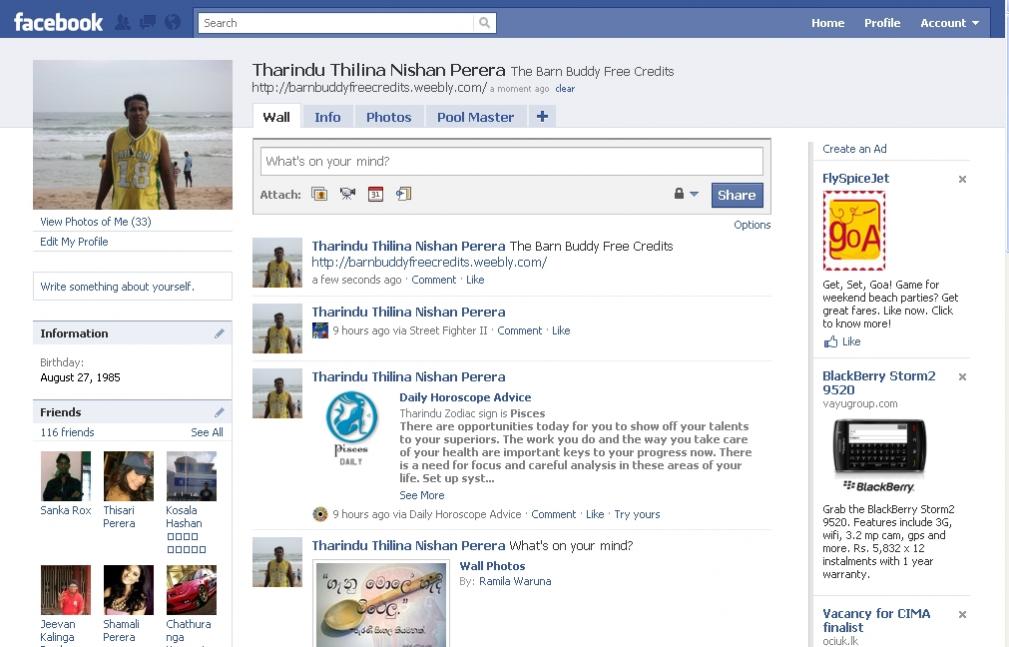This screenshot has width=1009, height=647.
Task: Attach a video using the camera icon
Action: pos(347,194)
